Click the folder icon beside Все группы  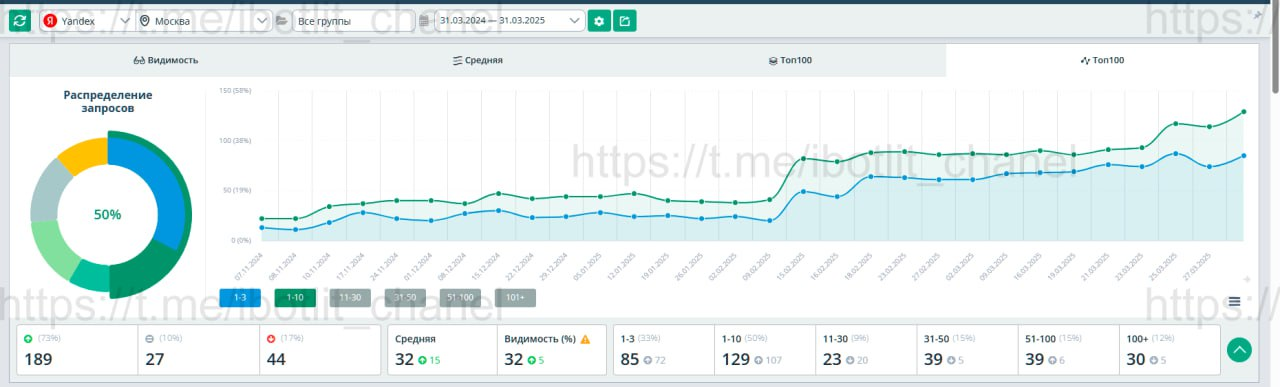click(282, 20)
